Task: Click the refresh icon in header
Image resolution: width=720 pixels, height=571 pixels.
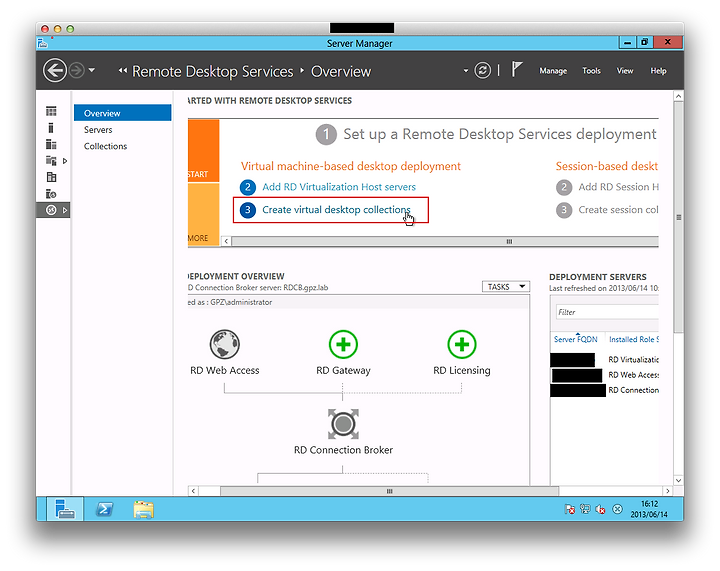Action: click(x=483, y=70)
